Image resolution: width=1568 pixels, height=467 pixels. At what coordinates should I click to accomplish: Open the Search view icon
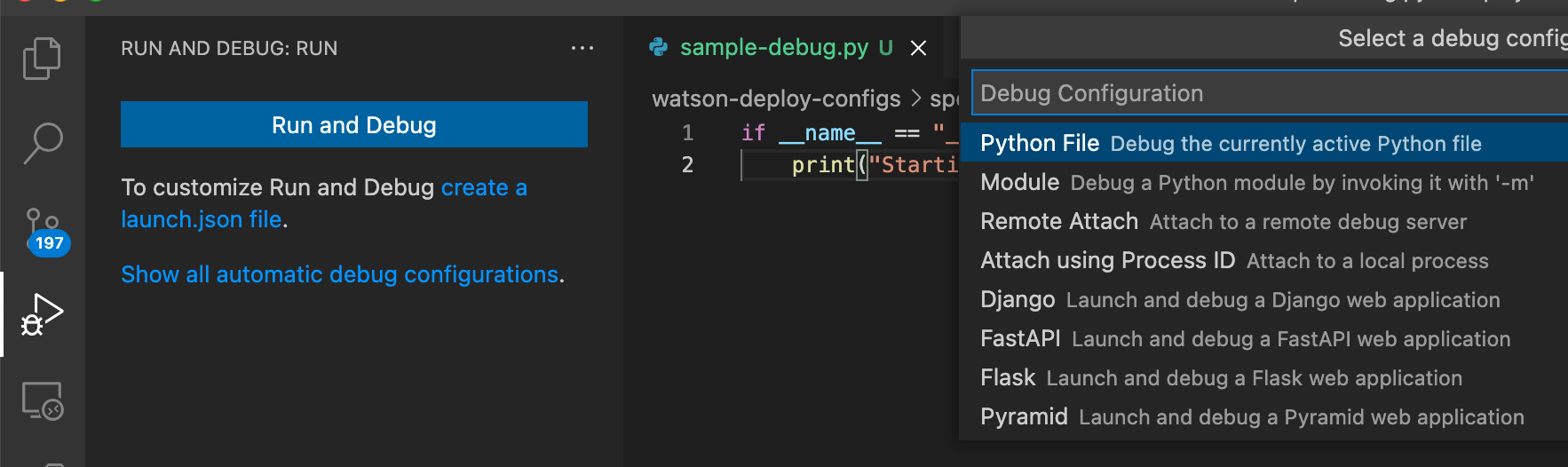pos(42,143)
